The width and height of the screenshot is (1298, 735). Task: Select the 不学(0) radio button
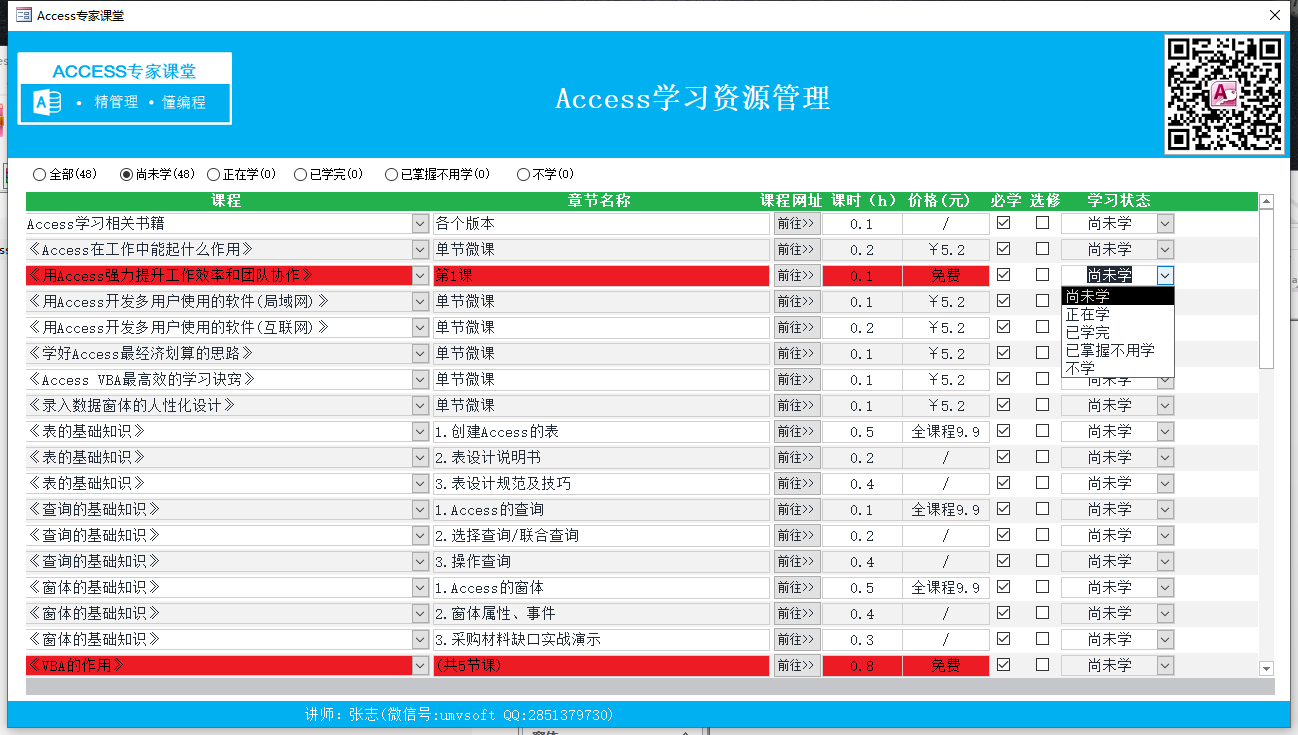523,174
